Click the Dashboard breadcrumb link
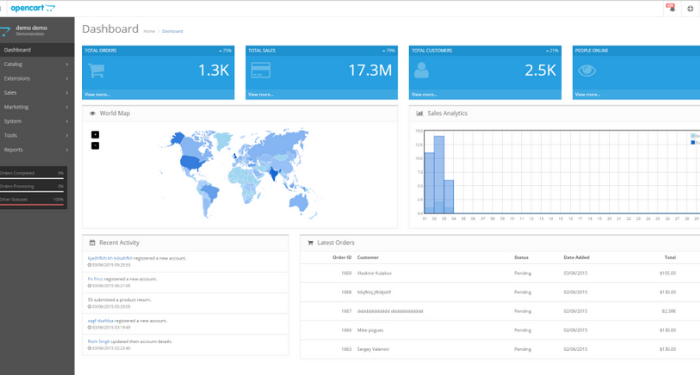This screenshot has width=700, height=375. point(172,31)
